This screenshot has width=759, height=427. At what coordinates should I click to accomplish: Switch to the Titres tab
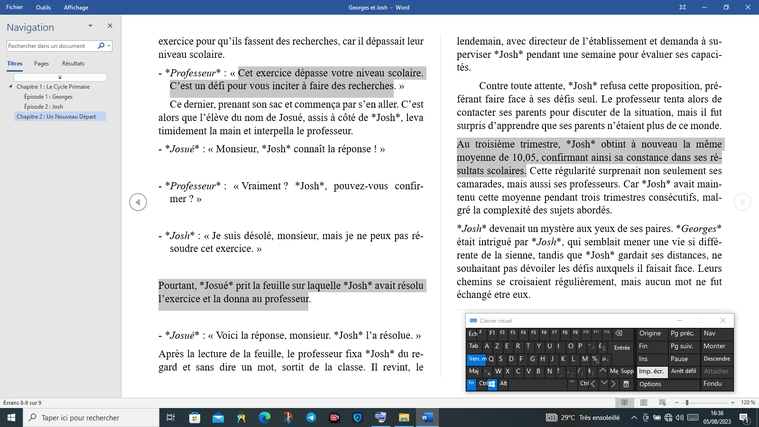[x=15, y=63]
